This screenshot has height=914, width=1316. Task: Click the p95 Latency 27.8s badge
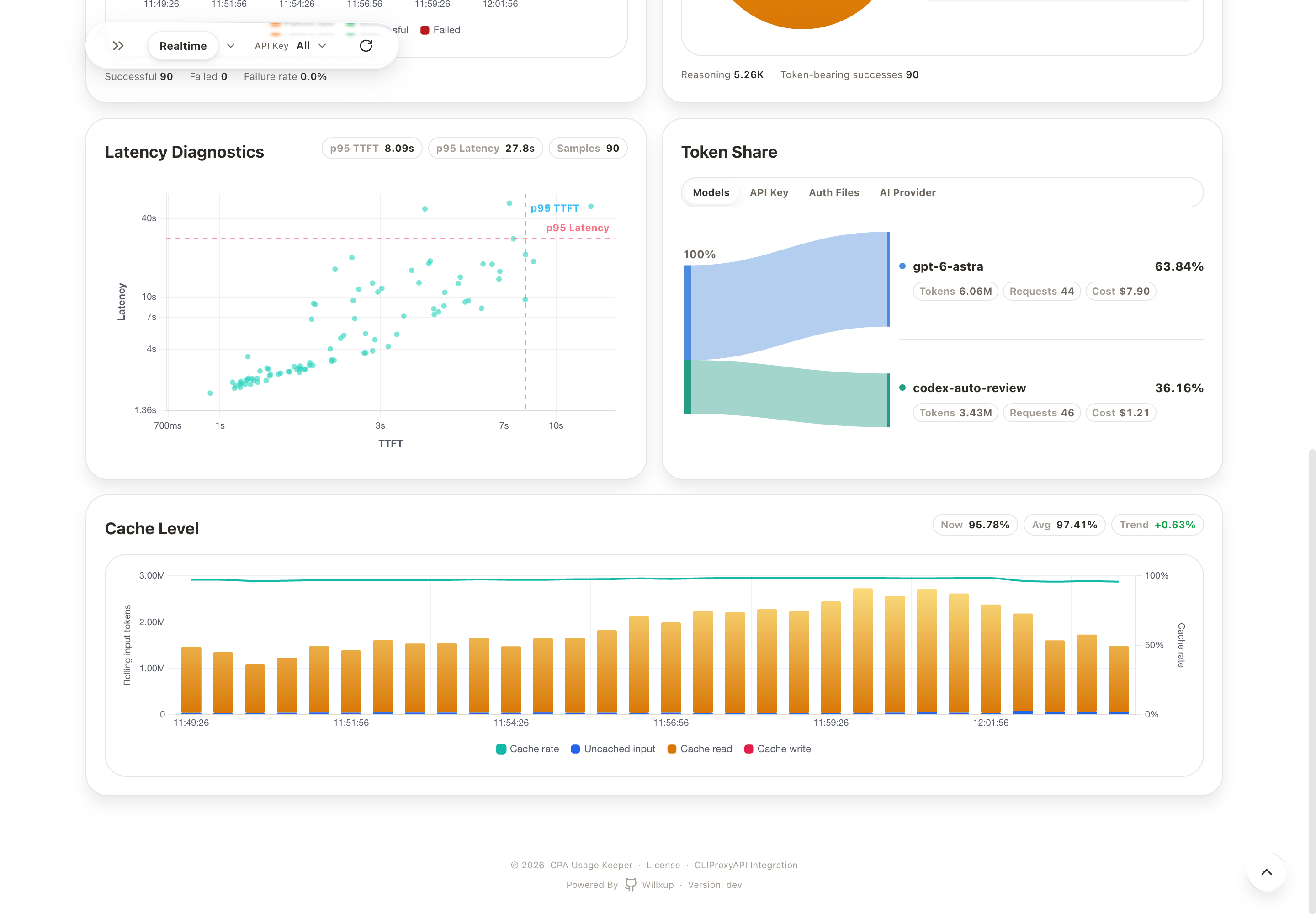point(485,149)
